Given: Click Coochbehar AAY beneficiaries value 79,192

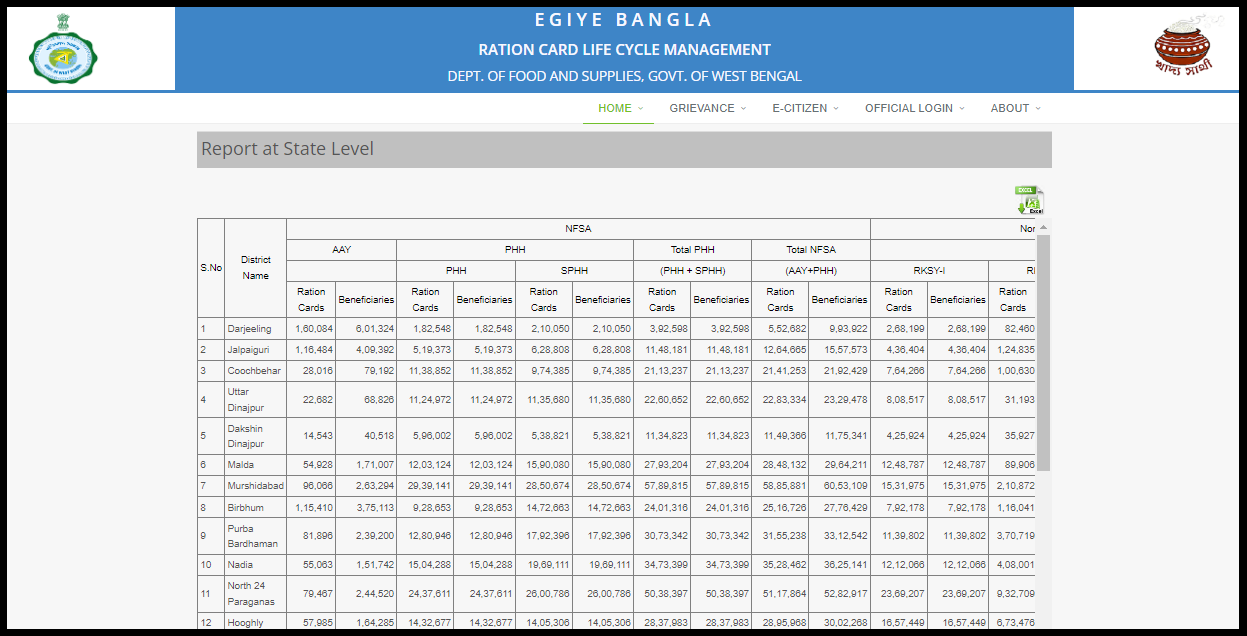Looking at the screenshot, I should click(x=379, y=371).
